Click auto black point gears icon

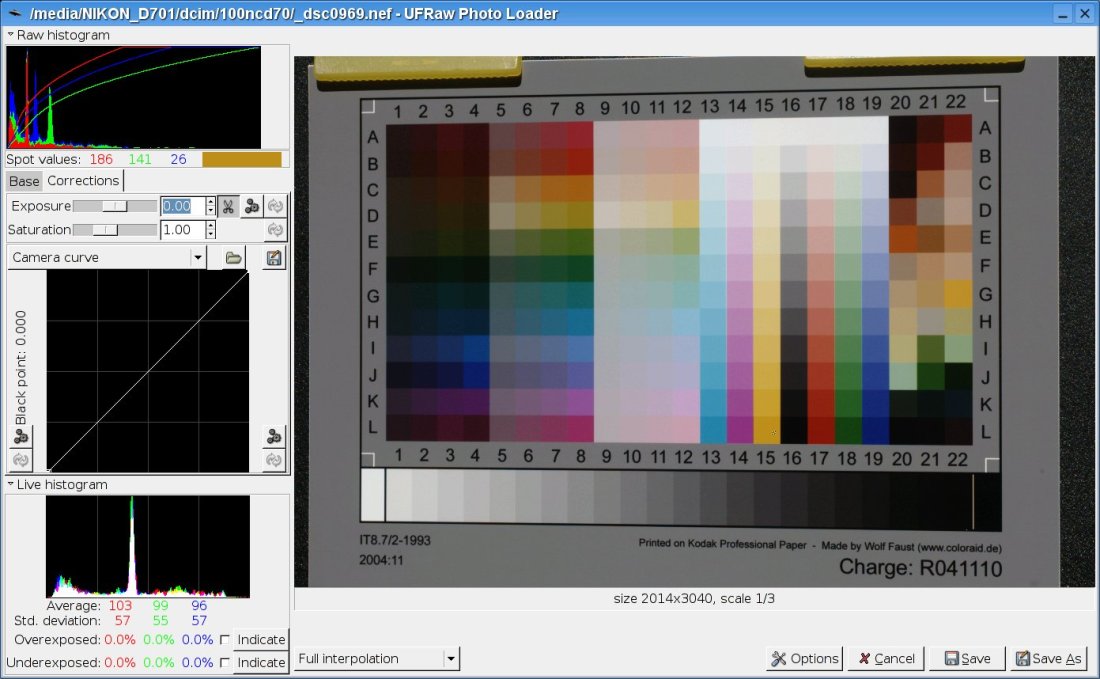click(20, 437)
